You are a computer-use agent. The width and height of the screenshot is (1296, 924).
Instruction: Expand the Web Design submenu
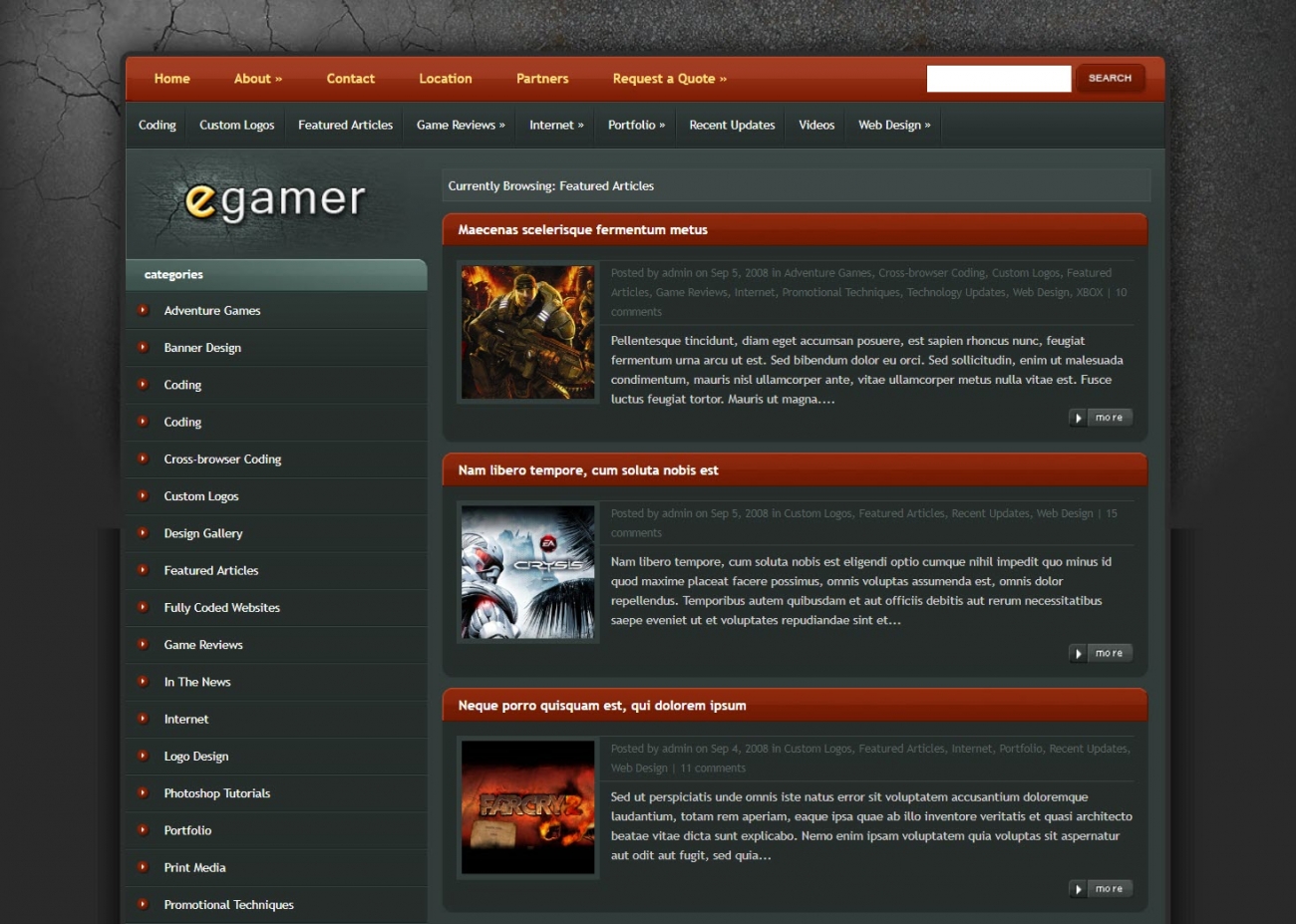point(893,125)
